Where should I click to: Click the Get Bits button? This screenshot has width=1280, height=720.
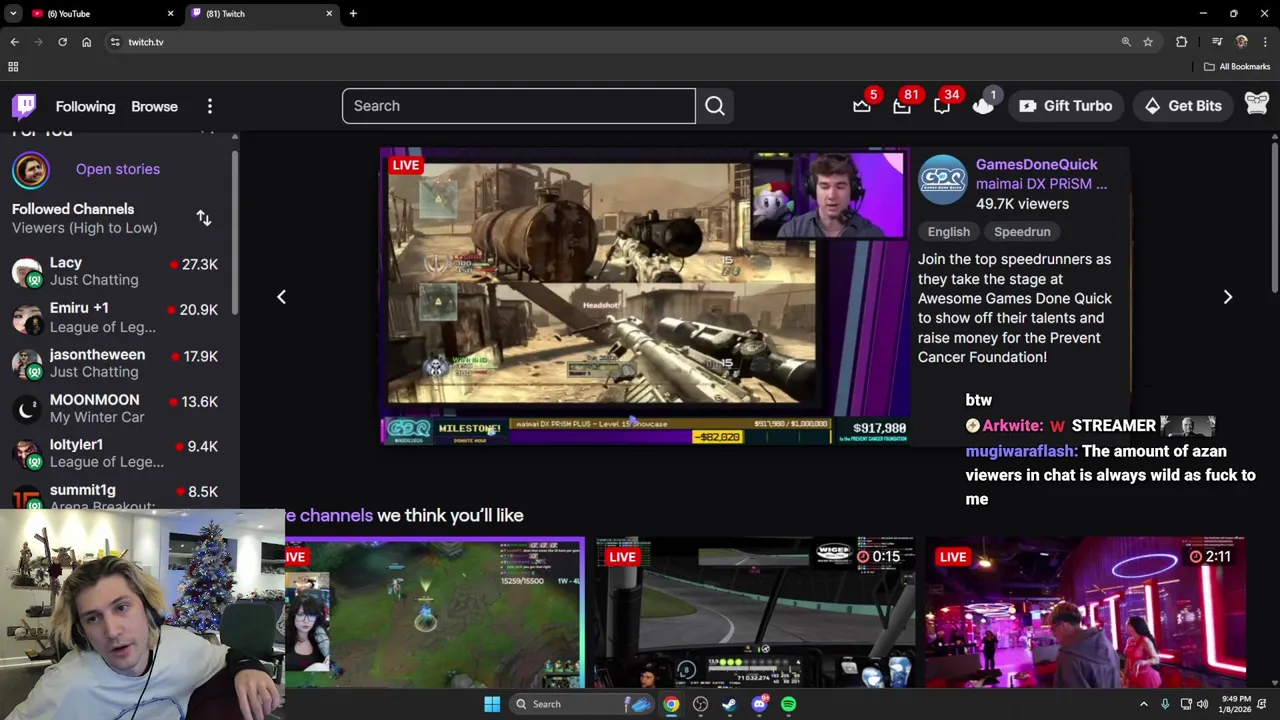(1183, 106)
